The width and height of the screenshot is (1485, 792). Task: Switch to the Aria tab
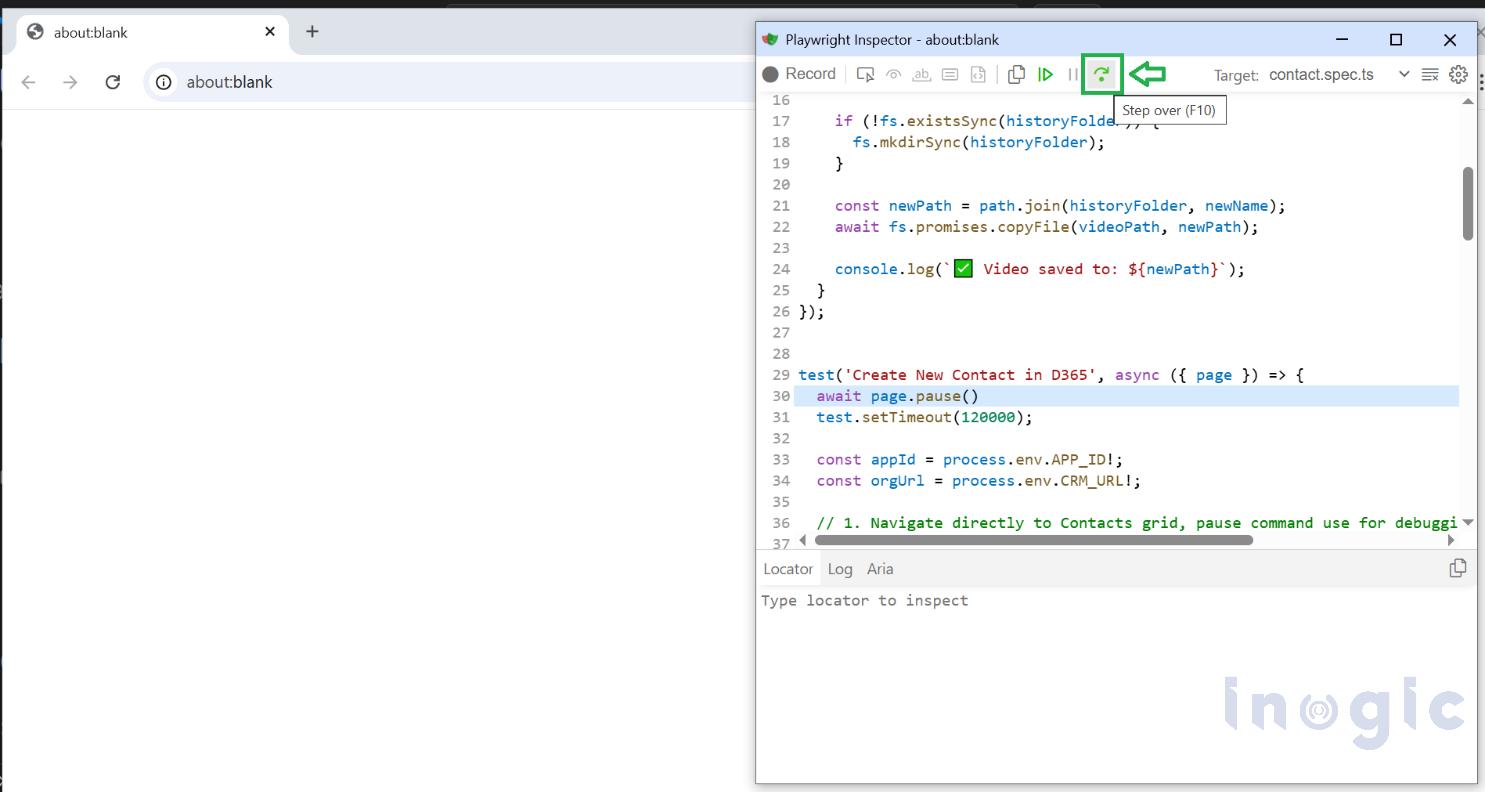pyautogui.click(x=879, y=568)
